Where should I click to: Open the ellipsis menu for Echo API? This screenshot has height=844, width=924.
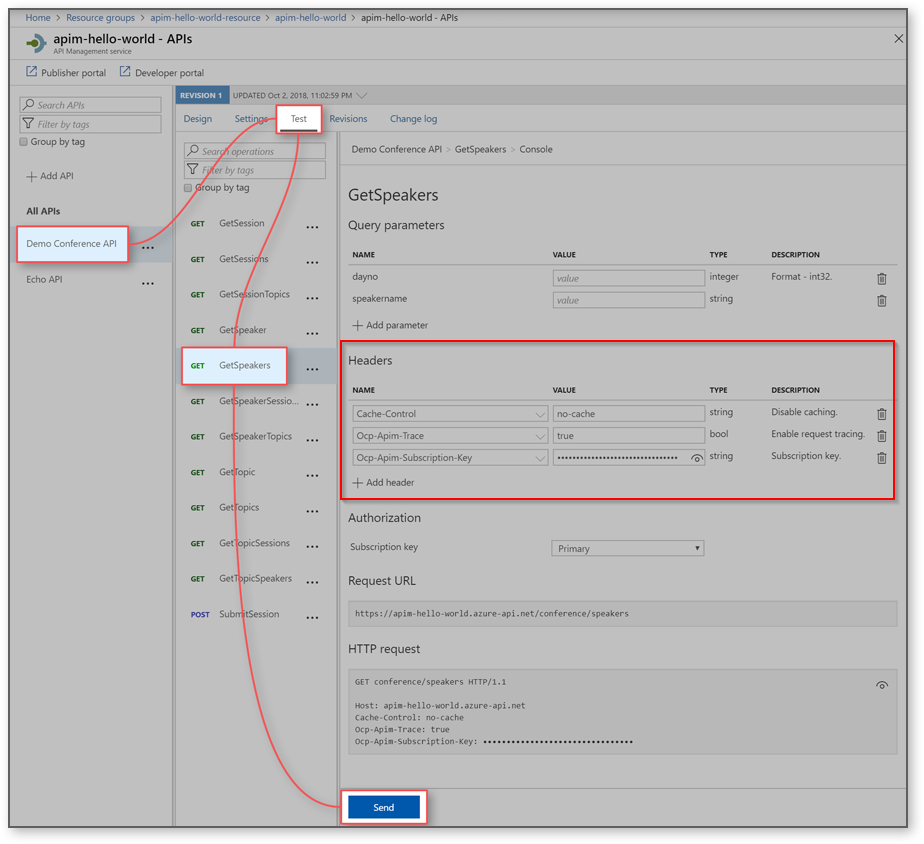point(147,281)
